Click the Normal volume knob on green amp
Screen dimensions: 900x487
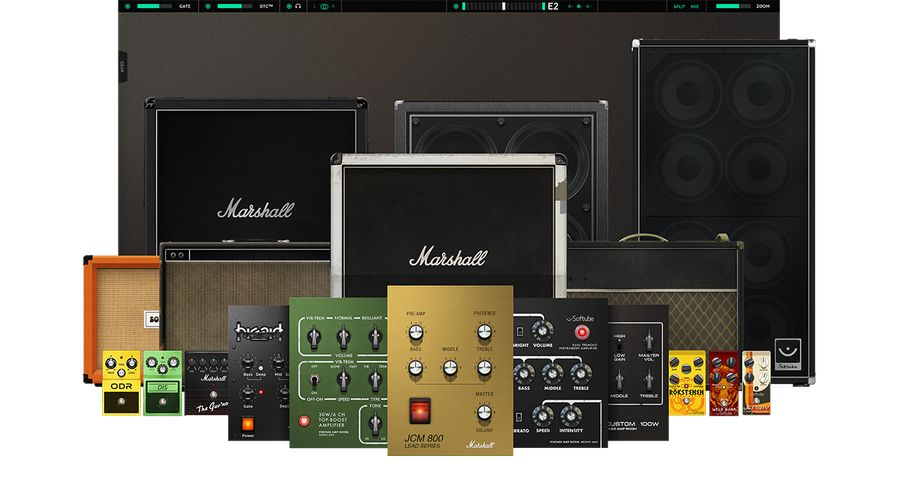pyautogui.click(x=343, y=338)
